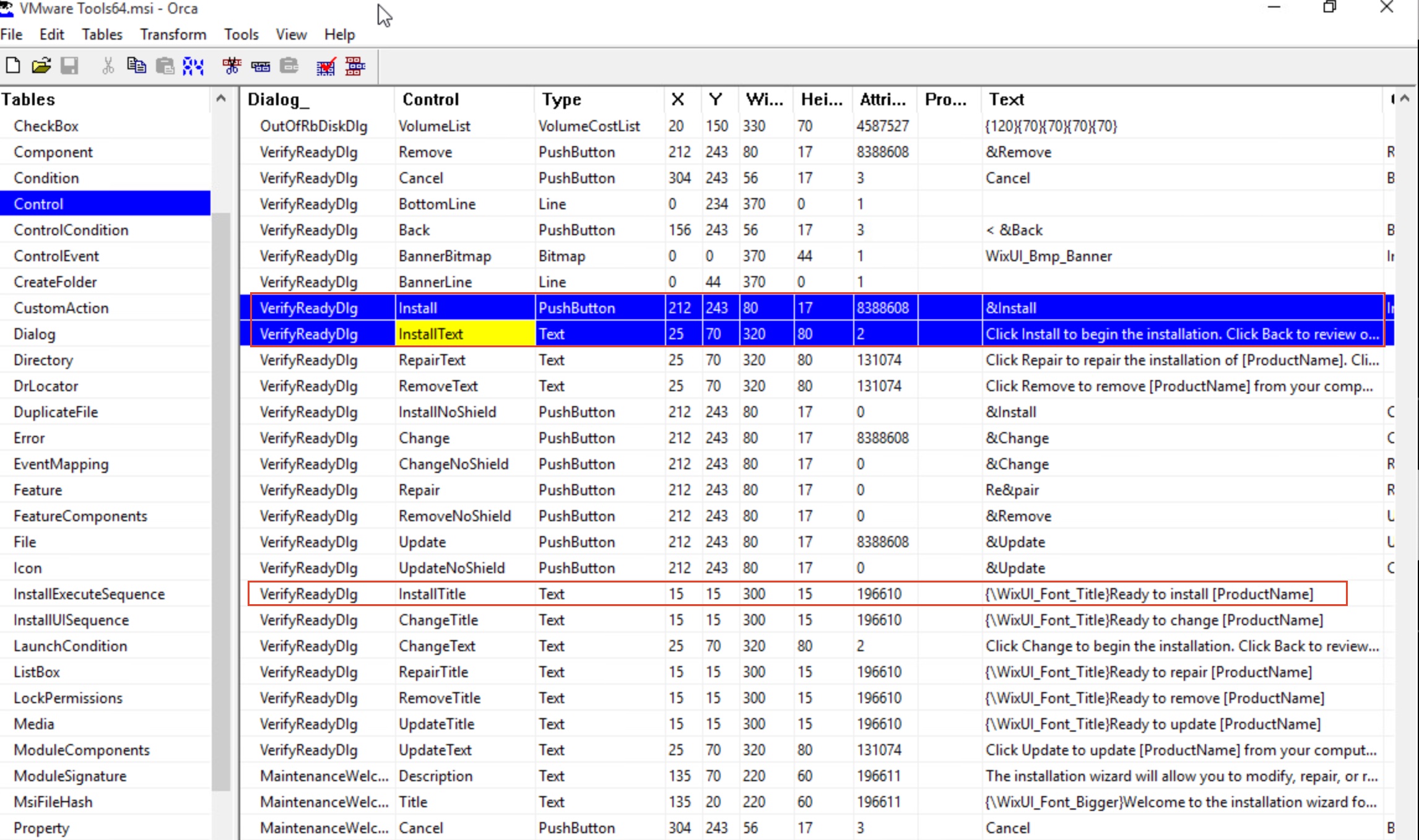Open the Transform menu
Screen dimensions: 1419x840
click(x=173, y=34)
